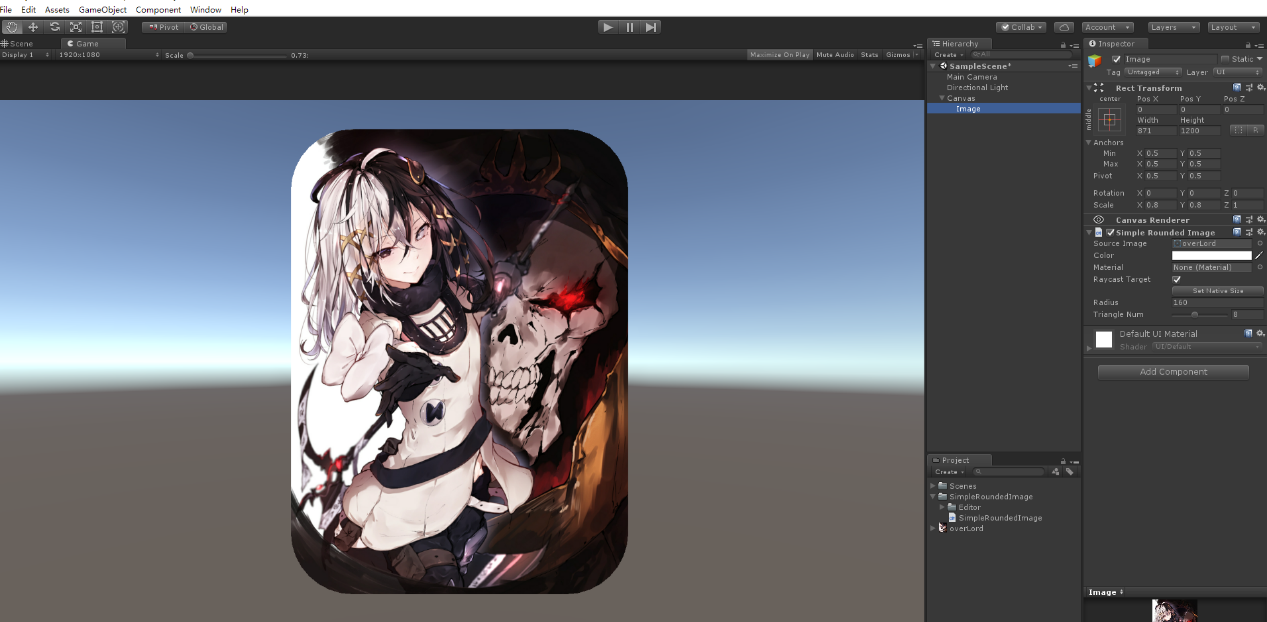Image resolution: width=1267 pixels, height=622 pixels.
Task: Select the combined Transform tool
Action: (x=119, y=27)
